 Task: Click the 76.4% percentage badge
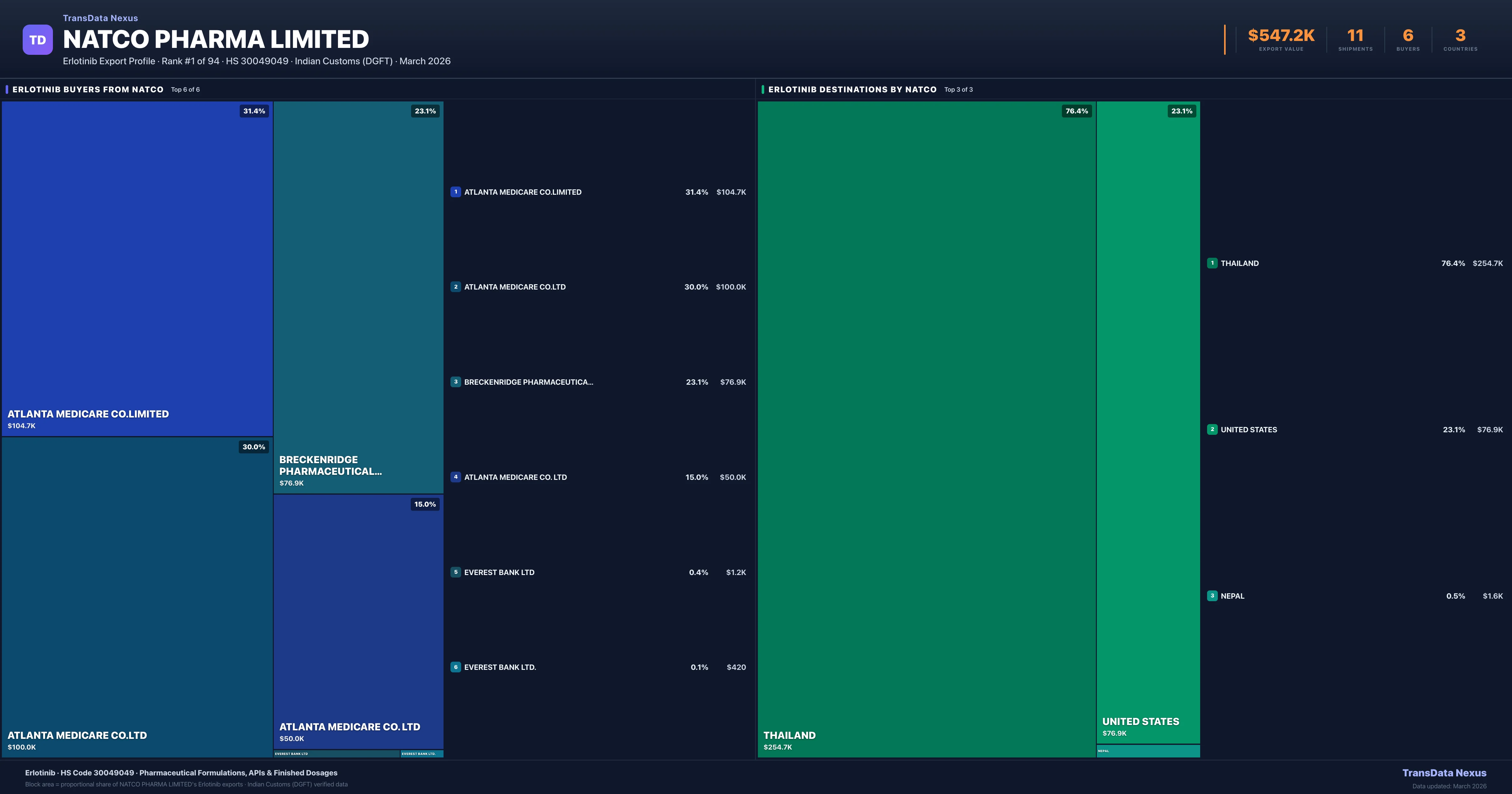click(x=1076, y=111)
